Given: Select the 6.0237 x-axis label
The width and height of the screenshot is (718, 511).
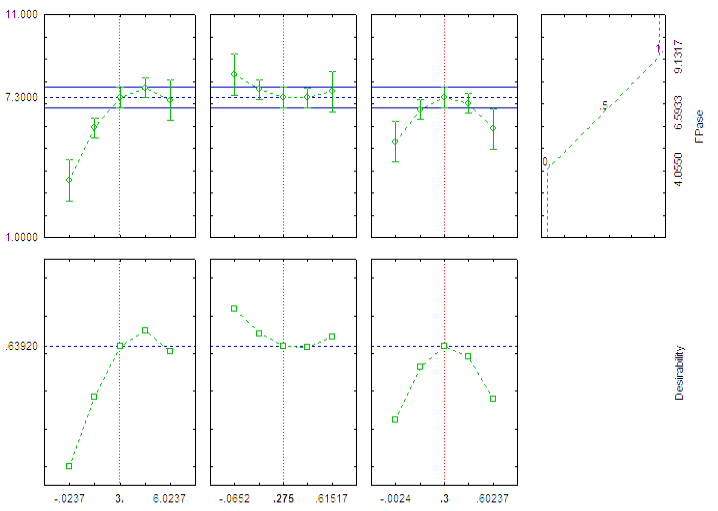Looking at the screenshot, I should (169, 498).
